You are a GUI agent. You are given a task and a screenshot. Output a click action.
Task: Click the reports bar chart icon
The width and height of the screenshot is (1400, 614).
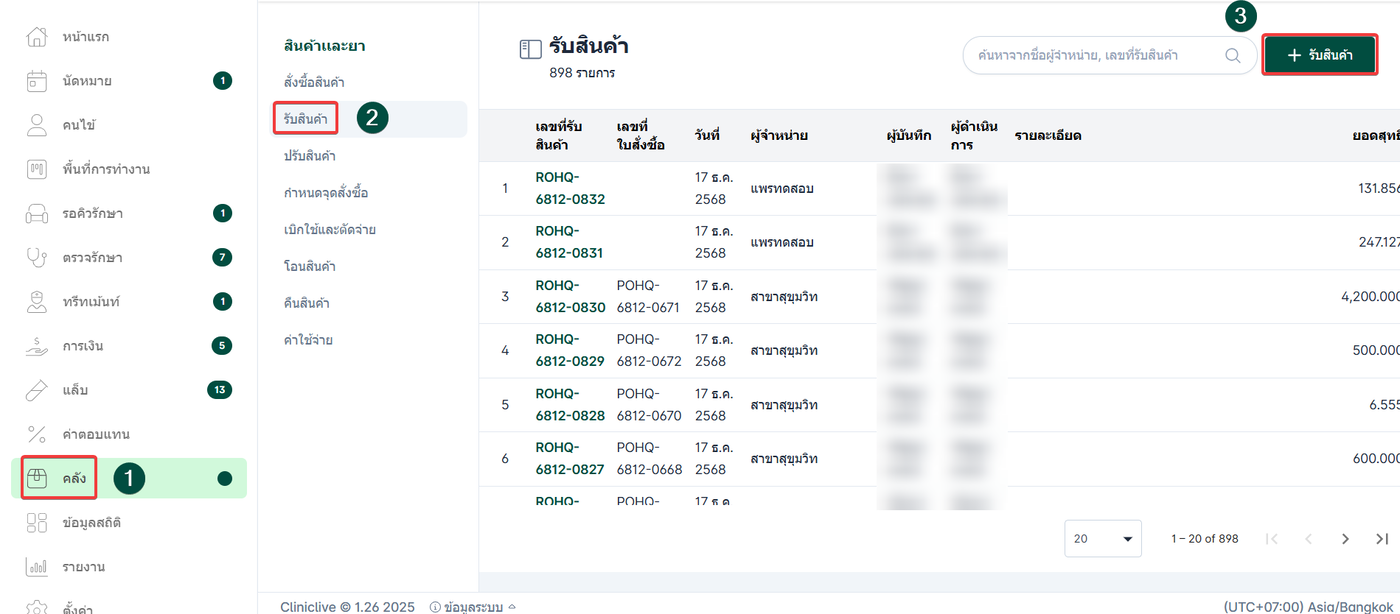[x=37, y=567]
